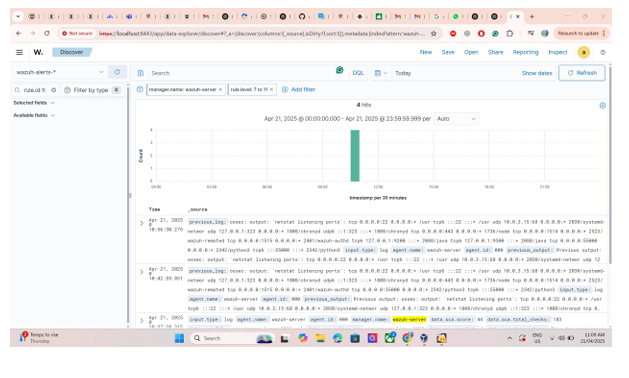Open the Inspect menu item
The image size is (629, 378).
(x=558, y=52)
